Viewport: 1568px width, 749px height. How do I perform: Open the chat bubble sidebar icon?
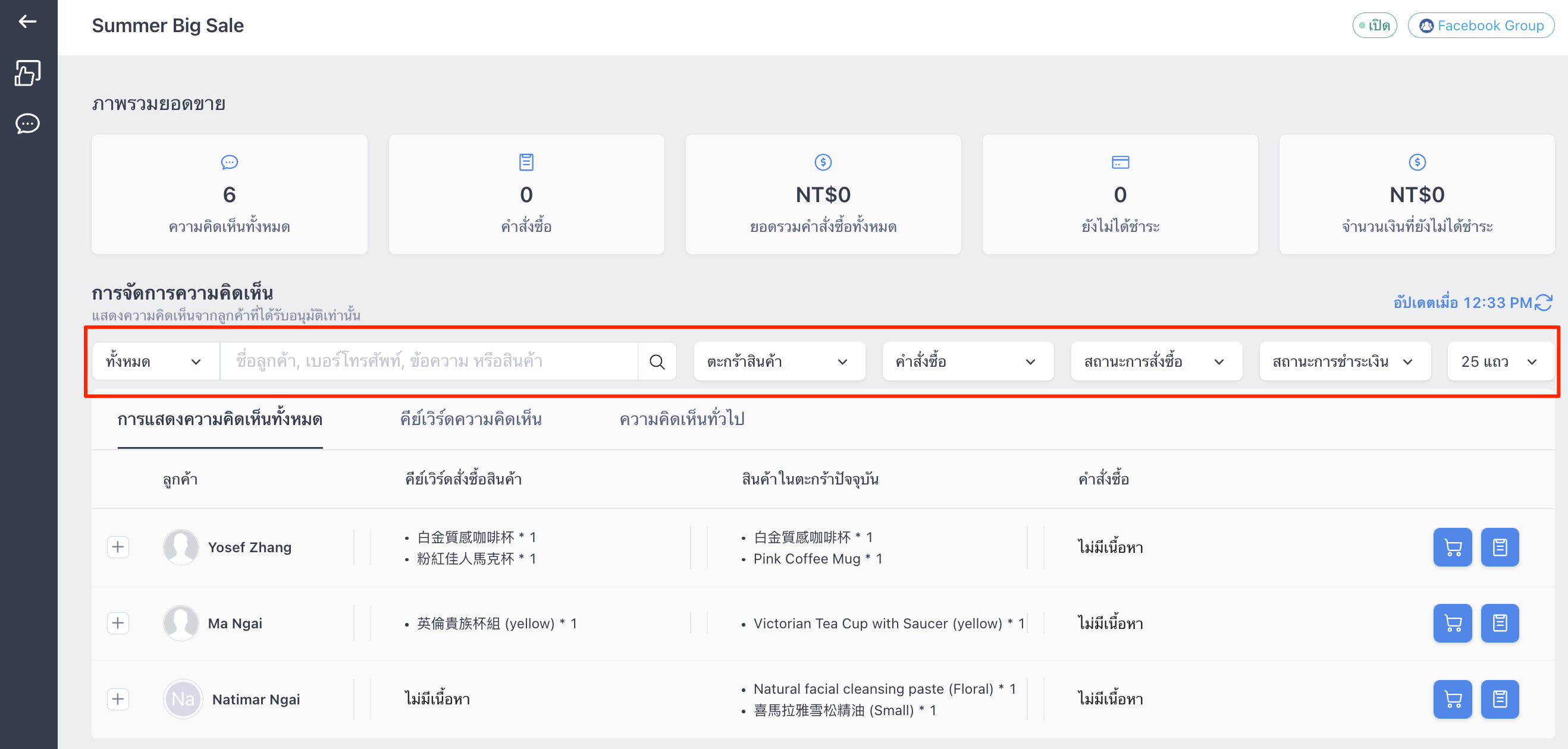27,124
